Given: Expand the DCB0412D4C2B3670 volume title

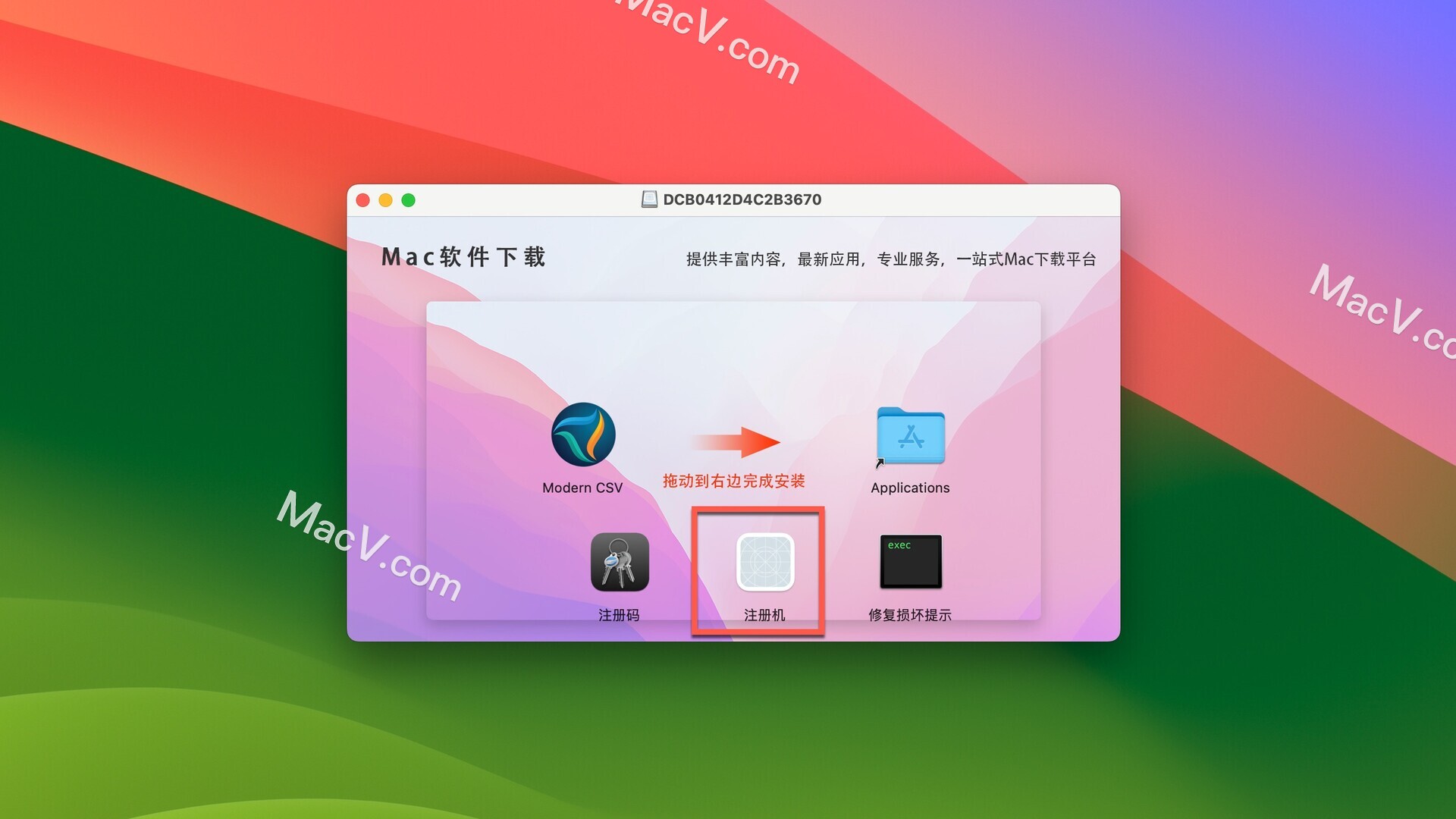Looking at the screenshot, I should tap(735, 198).
